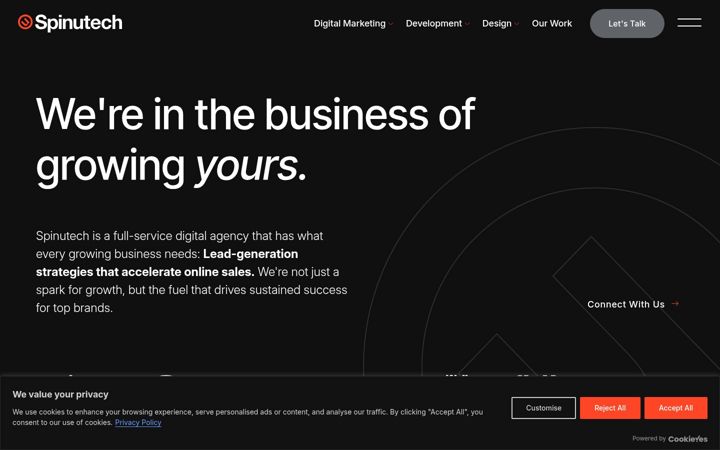Click the Let's Talk button
The image size is (720, 450).
tap(627, 23)
